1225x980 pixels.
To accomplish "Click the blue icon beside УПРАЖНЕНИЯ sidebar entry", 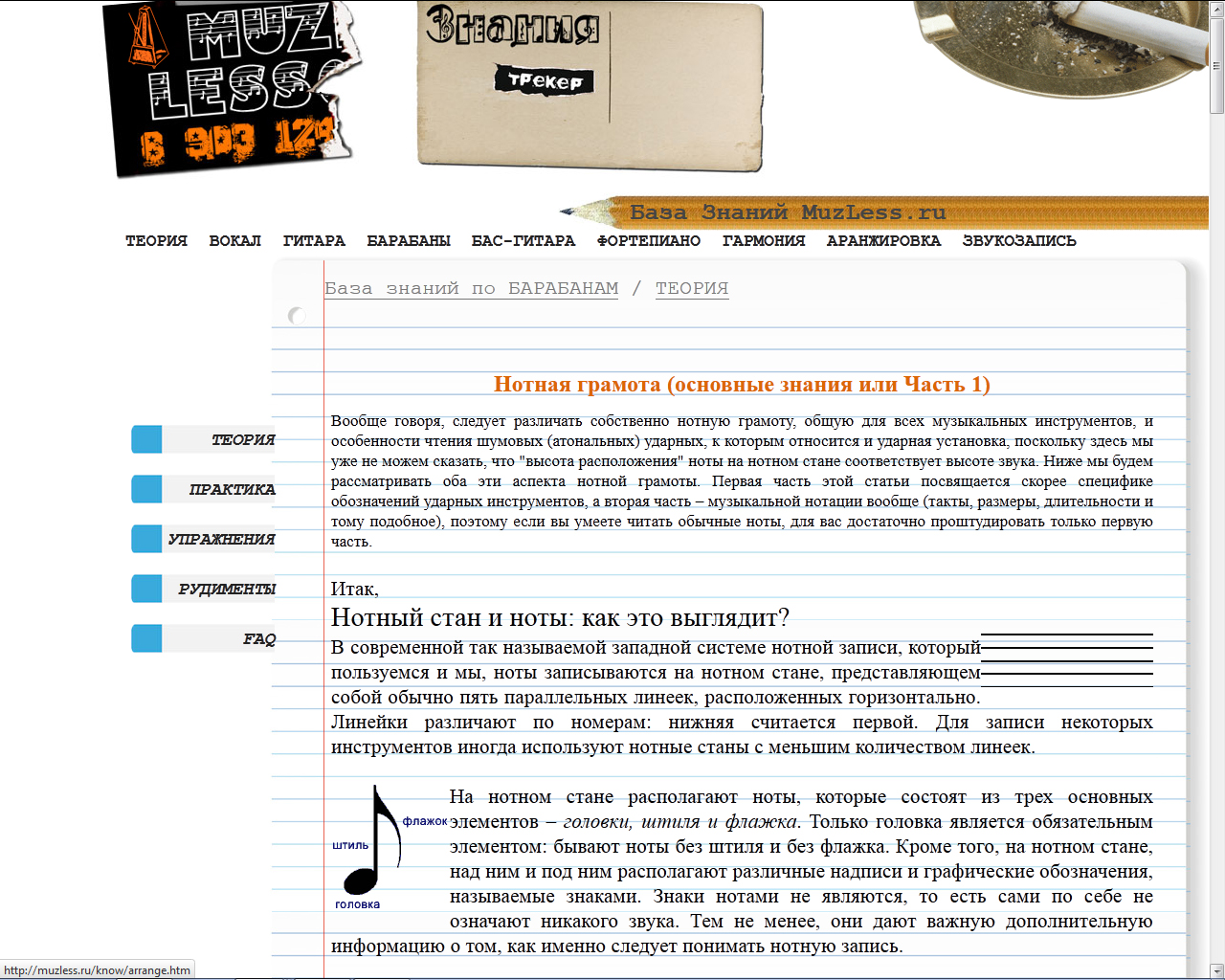I will click(x=145, y=539).
